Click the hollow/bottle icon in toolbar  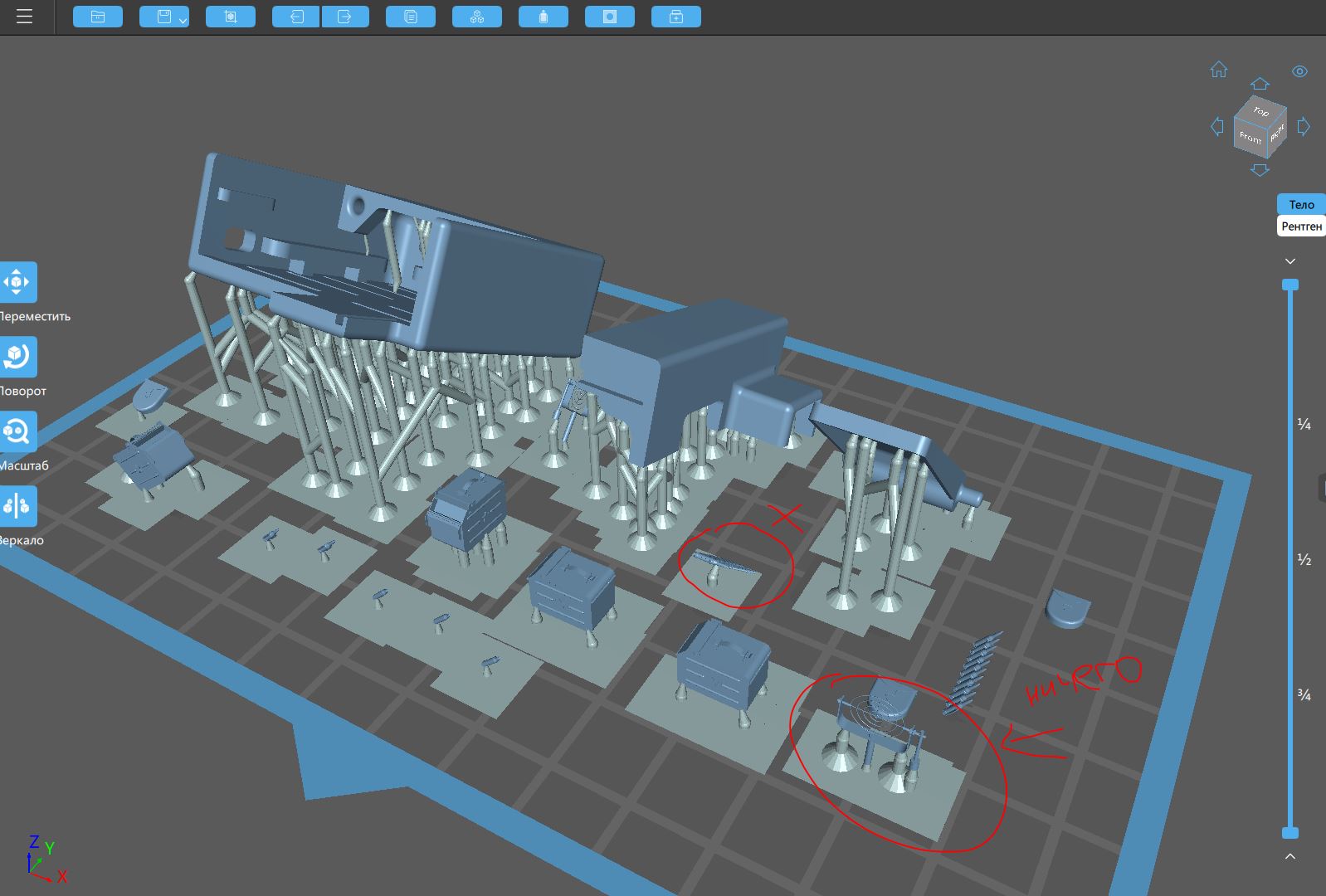[544, 17]
